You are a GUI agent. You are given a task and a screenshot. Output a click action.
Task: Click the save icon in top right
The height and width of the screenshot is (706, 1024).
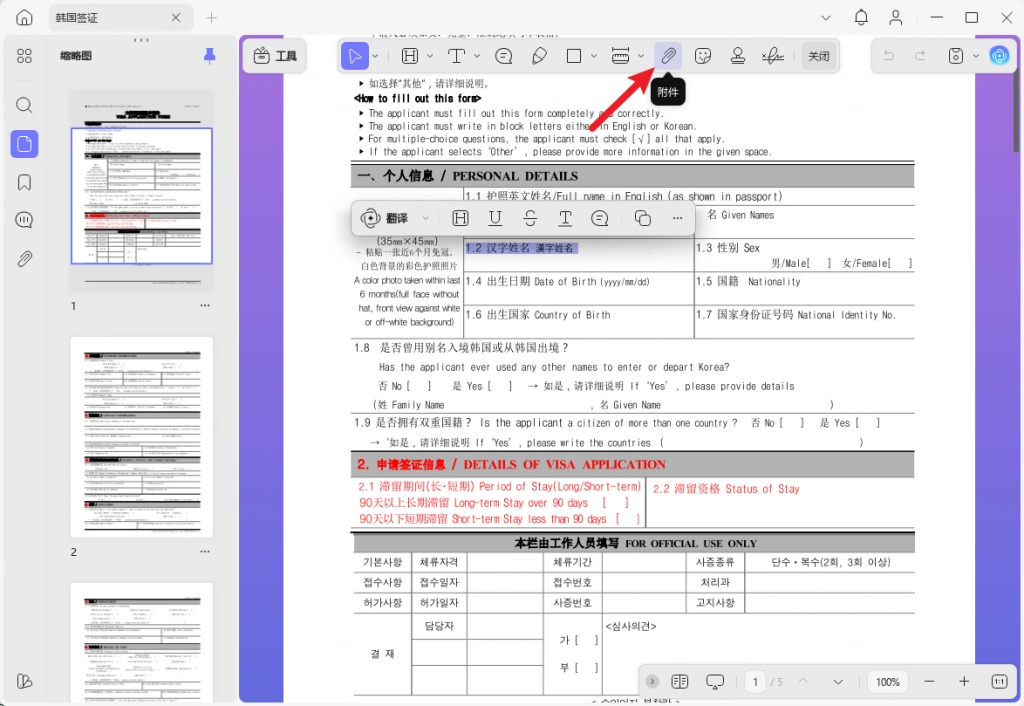point(955,56)
